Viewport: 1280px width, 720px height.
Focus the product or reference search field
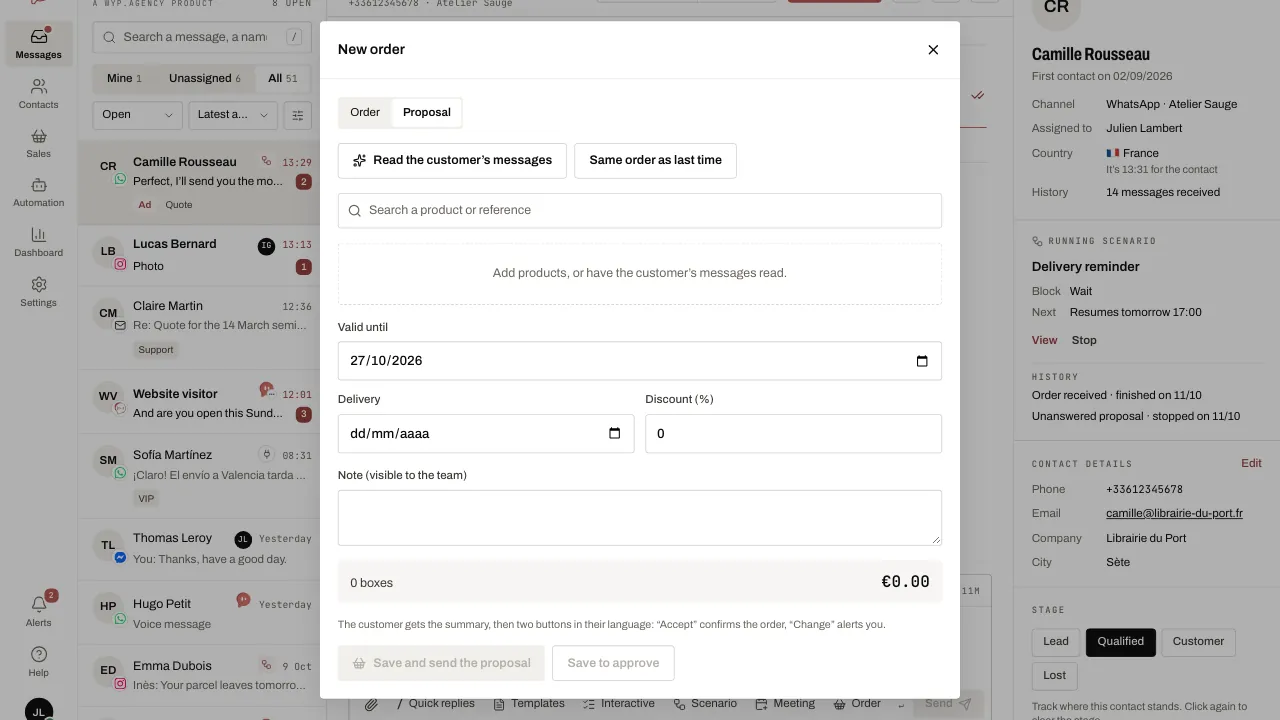[x=640, y=210]
